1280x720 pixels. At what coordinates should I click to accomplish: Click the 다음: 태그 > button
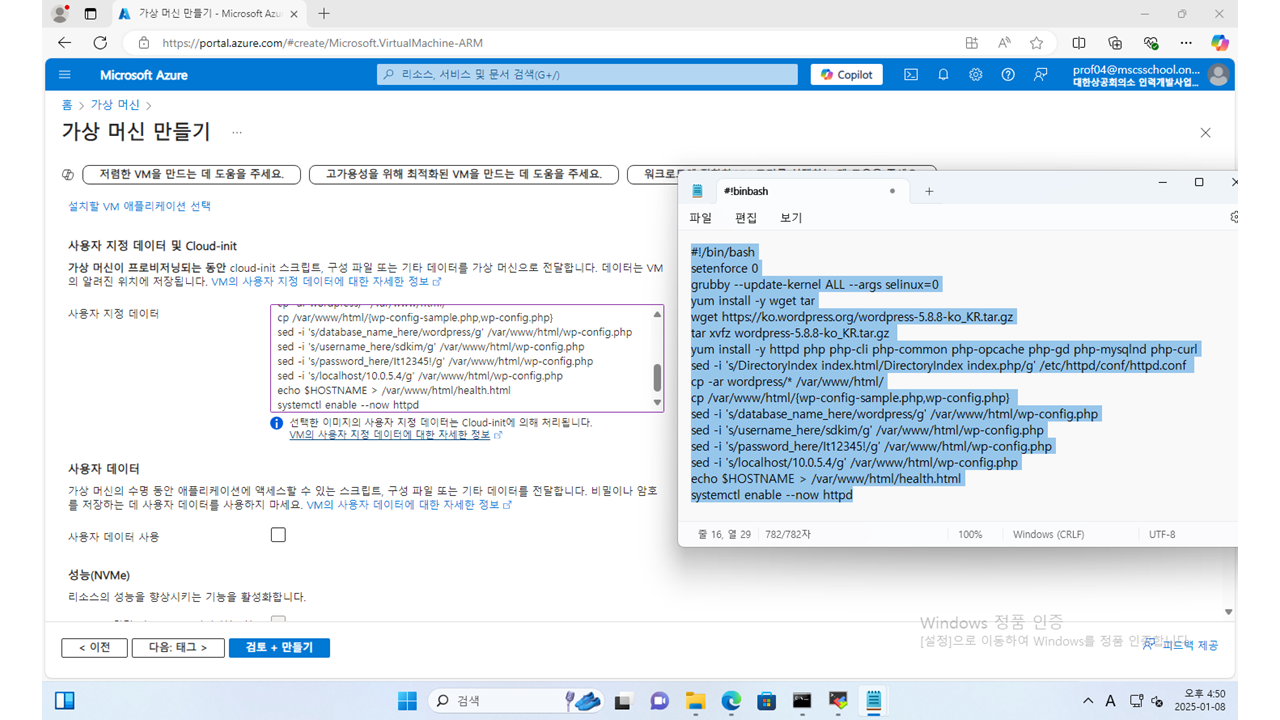point(178,648)
